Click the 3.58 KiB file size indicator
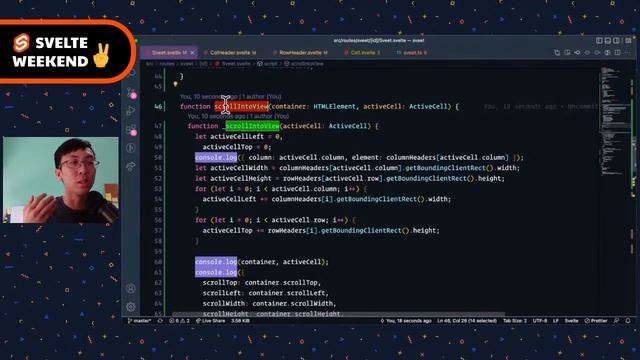Screen dimensions: 640x360 coord(241,321)
